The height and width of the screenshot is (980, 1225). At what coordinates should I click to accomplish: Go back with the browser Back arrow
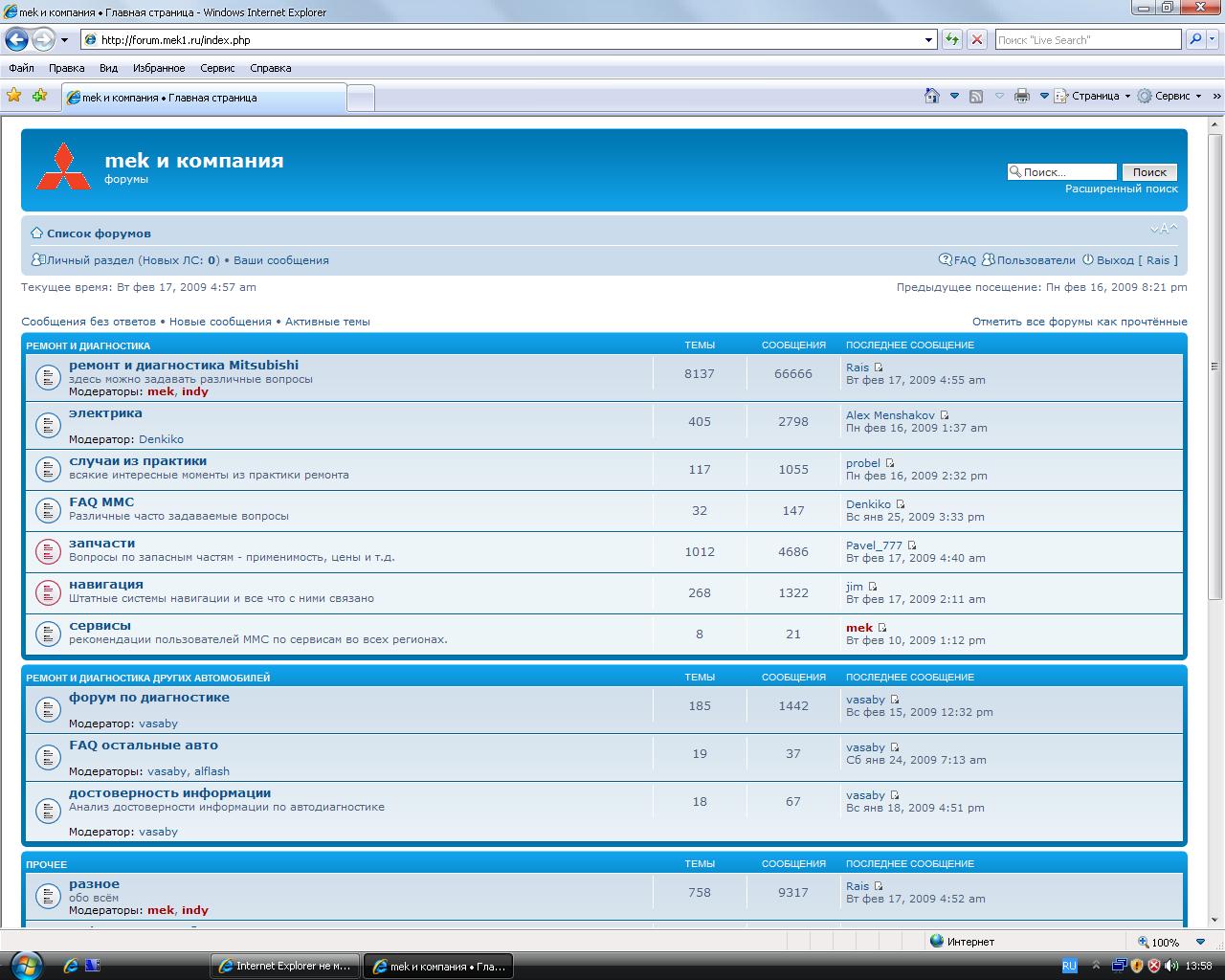tap(16, 39)
